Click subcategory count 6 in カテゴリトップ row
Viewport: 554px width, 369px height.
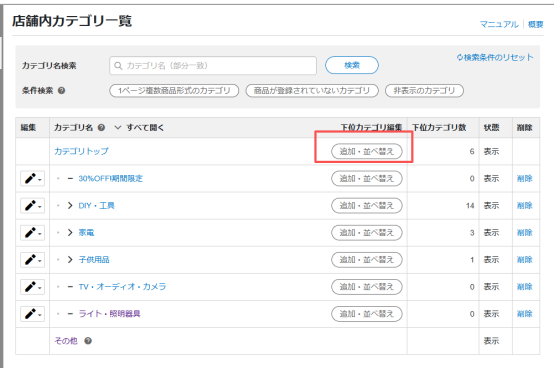pyautogui.click(x=472, y=152)
